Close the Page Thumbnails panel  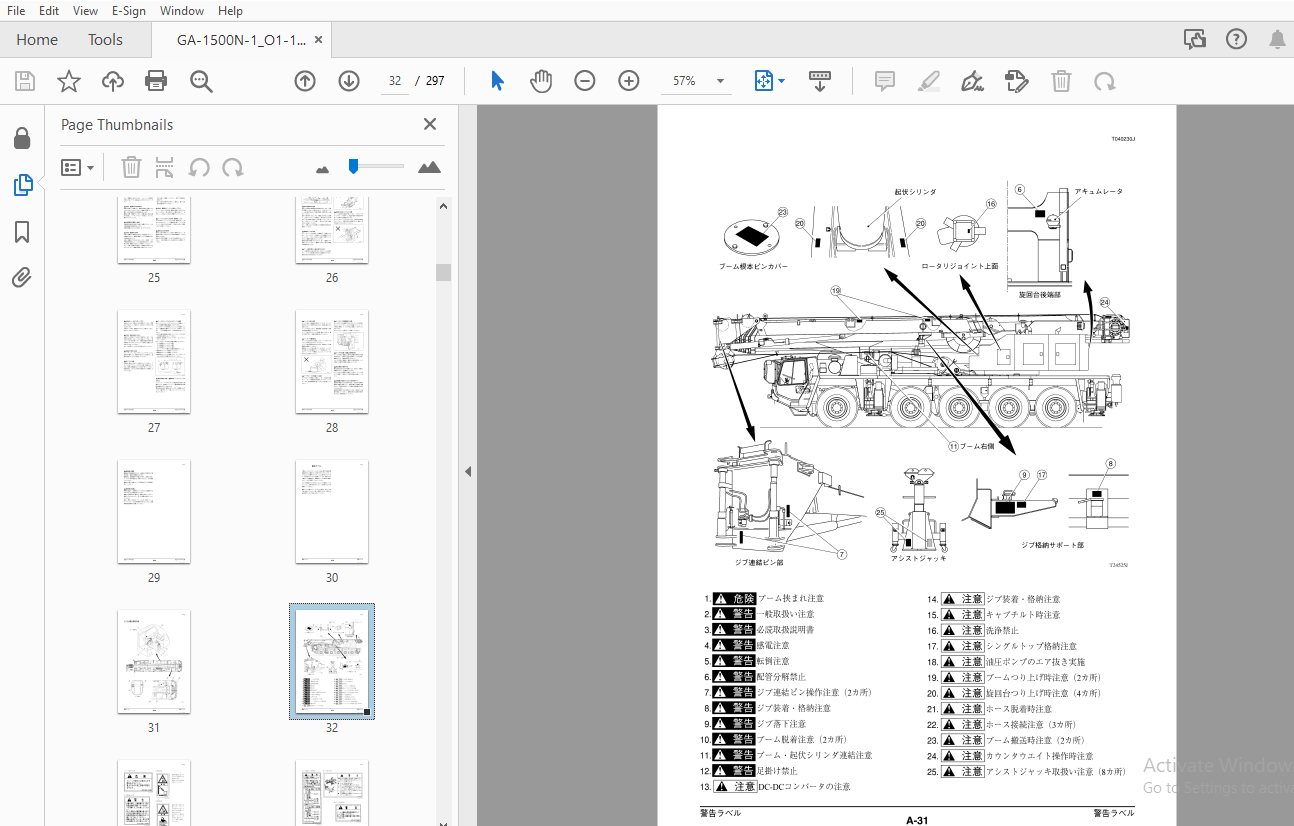tap(430, 124)
